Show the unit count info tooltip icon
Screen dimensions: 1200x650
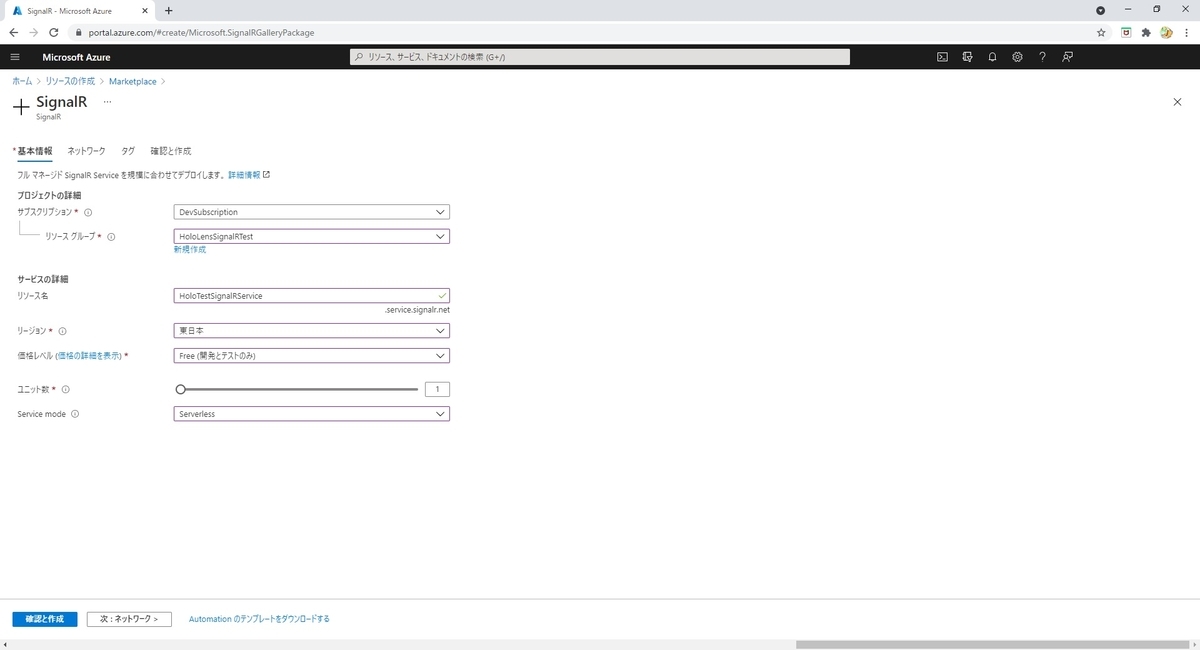[x=66, y=389]
